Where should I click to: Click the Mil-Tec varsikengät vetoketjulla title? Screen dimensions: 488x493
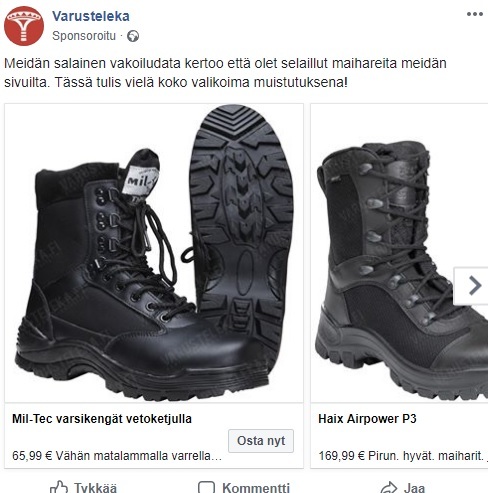(102, 419)
